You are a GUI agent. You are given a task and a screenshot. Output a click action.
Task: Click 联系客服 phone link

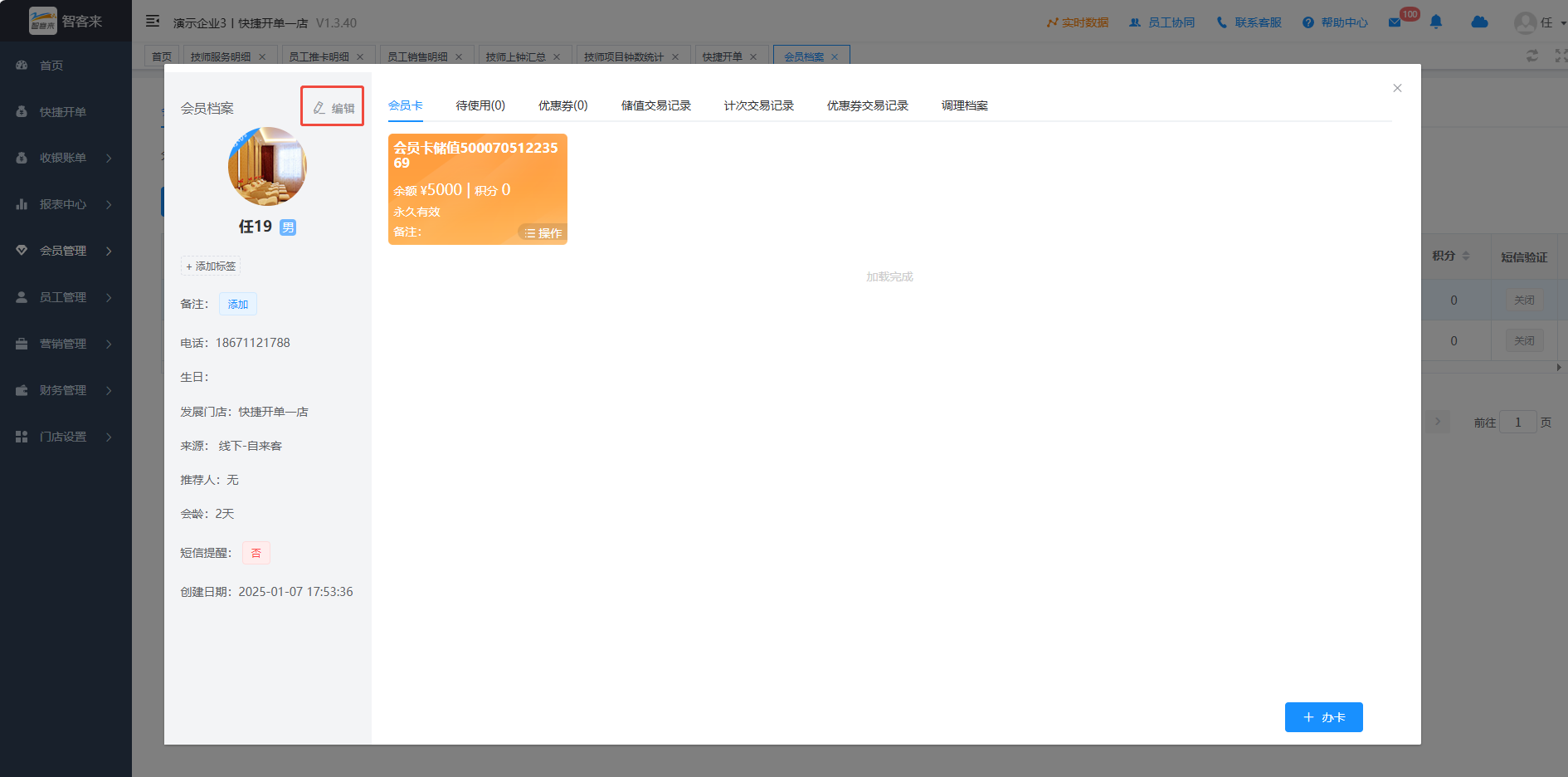click(1249, 22)
